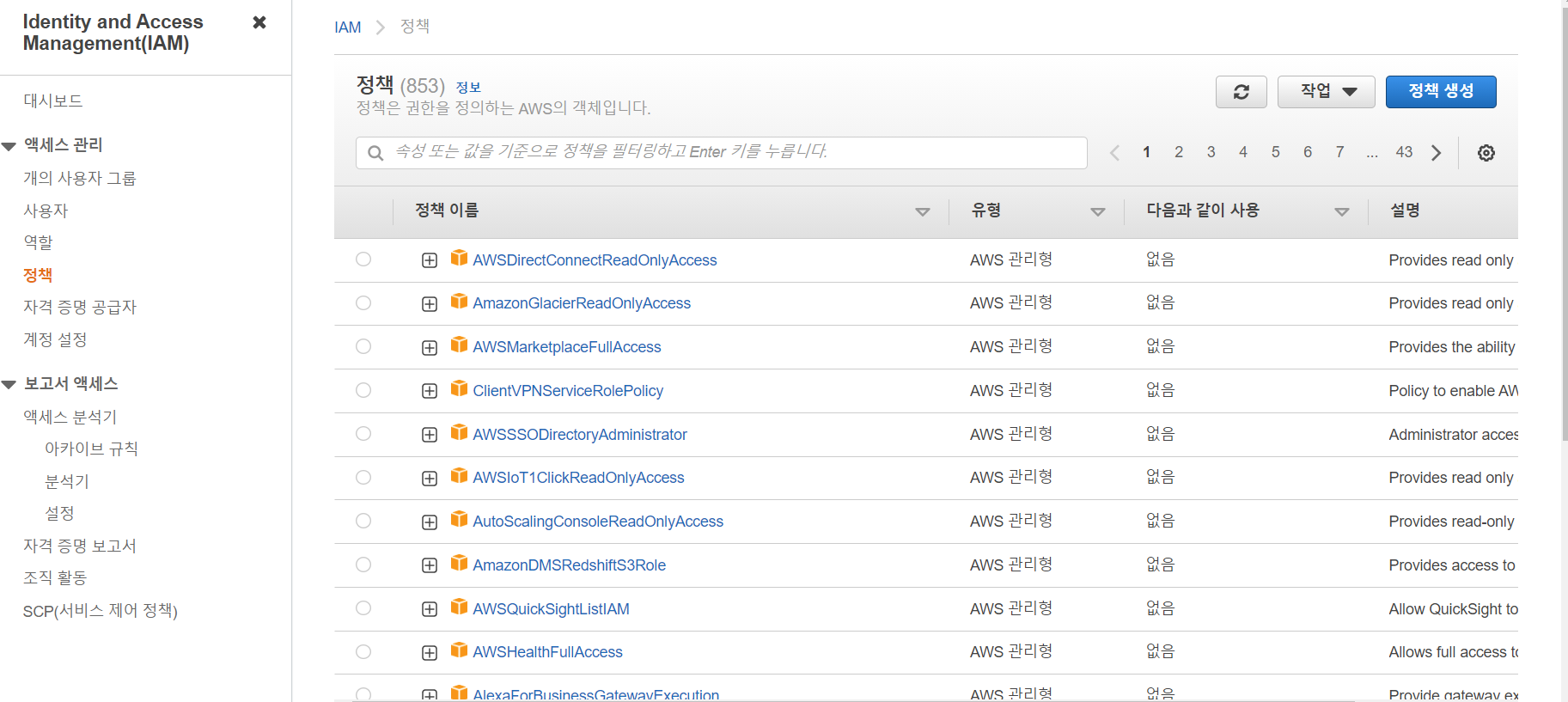Open AWSQuickSightListIAM policy link
The image size is (1568, 702).
[x=551, y=609]
